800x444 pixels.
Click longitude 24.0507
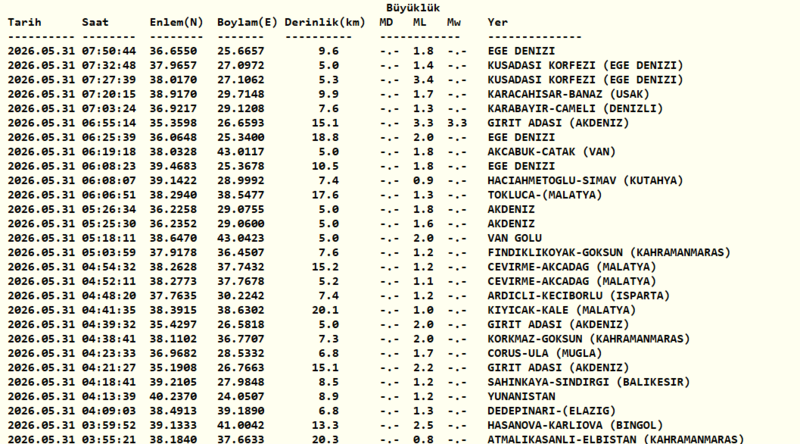click(241, 397)
